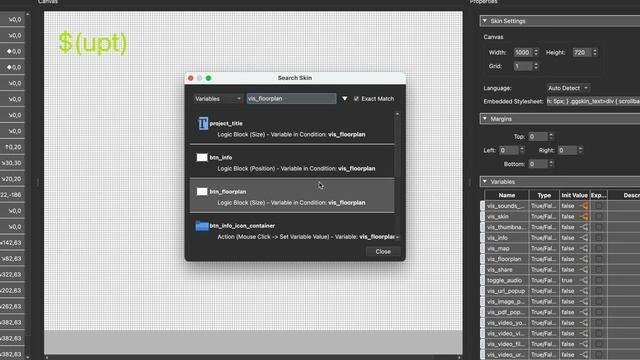The image size is (640, 360).
Task: Open logic block icon for vis_url_popup row
Action: (x=584, y=291)
